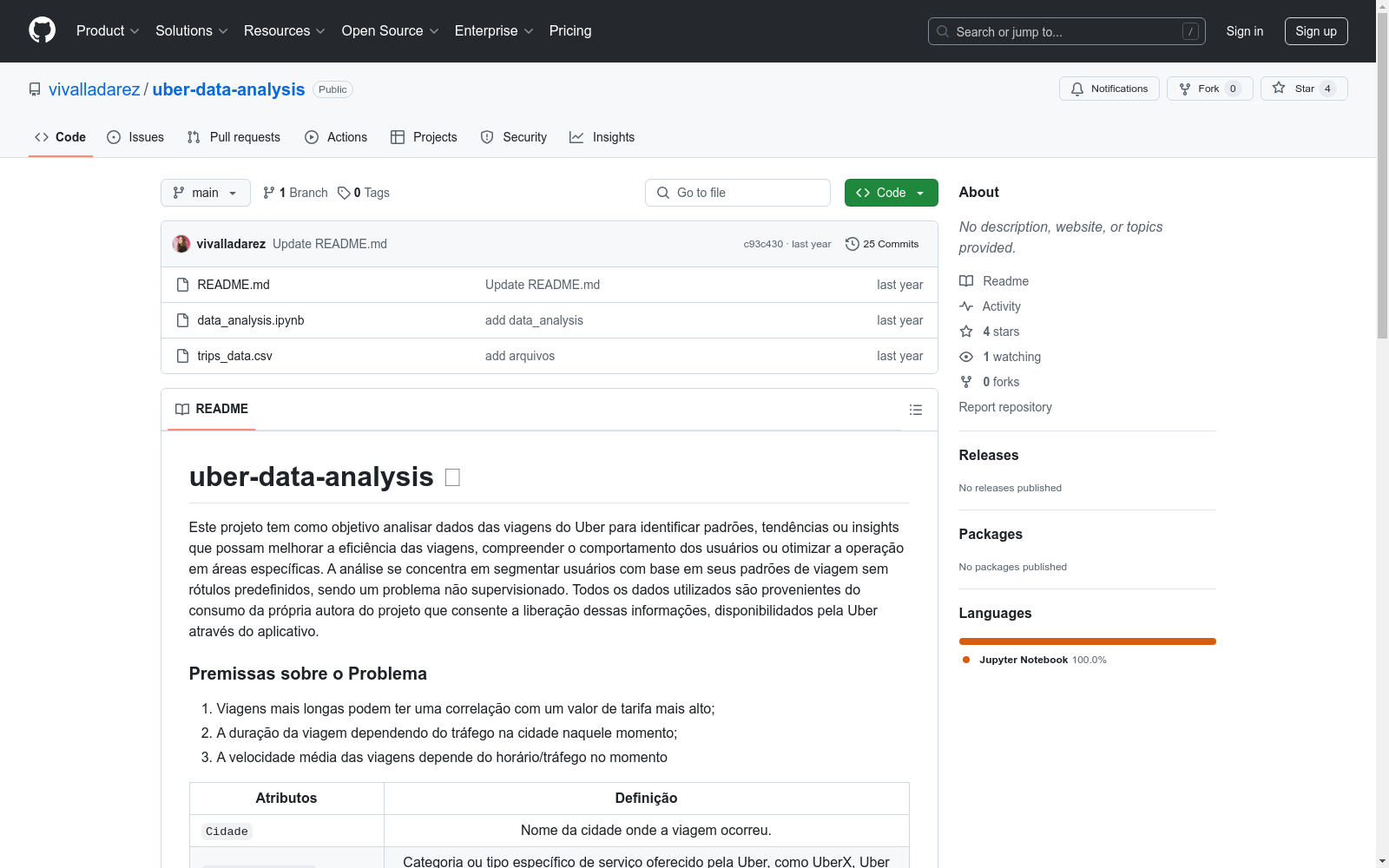Open the data_analysis.ipynb file

point(251,320)
